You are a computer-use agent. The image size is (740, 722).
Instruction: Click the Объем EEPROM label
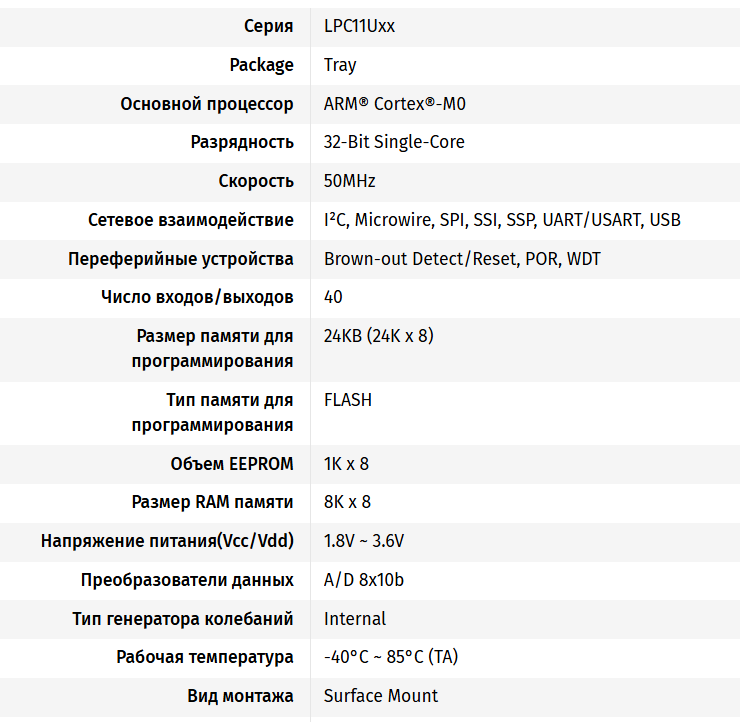coord(232,464)
